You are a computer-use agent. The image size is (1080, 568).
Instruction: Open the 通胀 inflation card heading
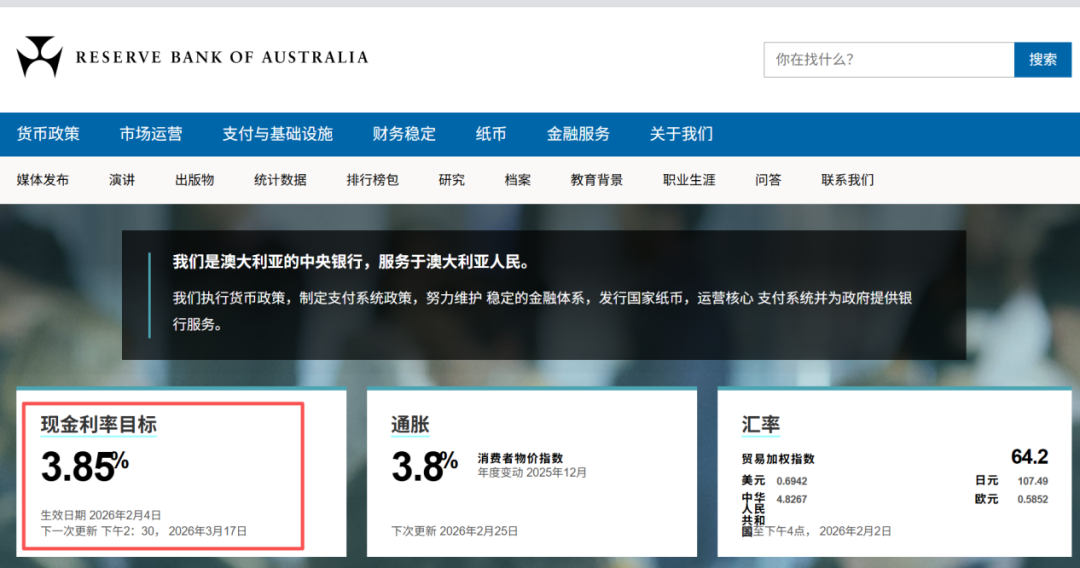click(x=410, y=425)
